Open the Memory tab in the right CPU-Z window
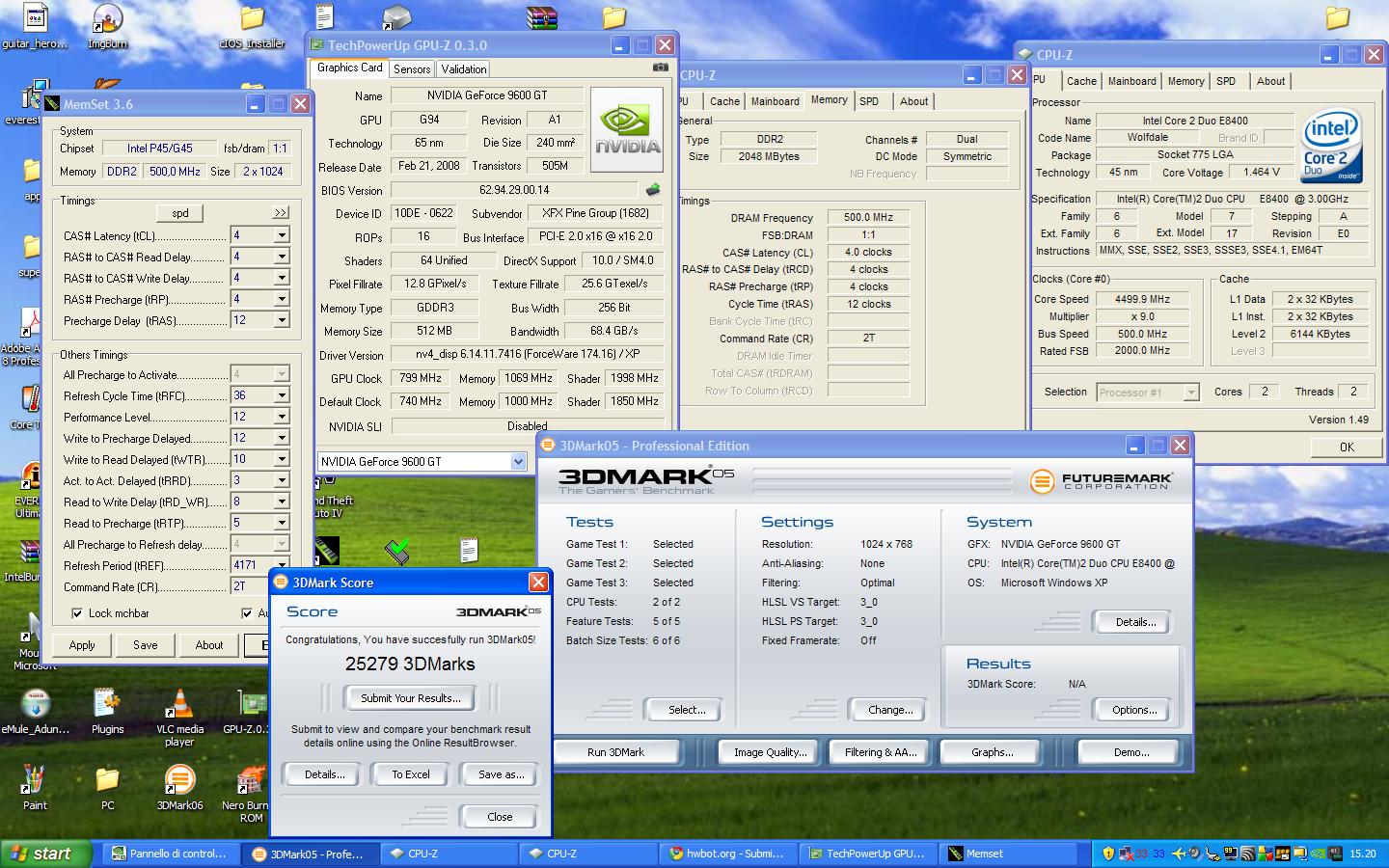Image resolution: width=1389 pixels, height=868 pixels. click(1185, 82)
